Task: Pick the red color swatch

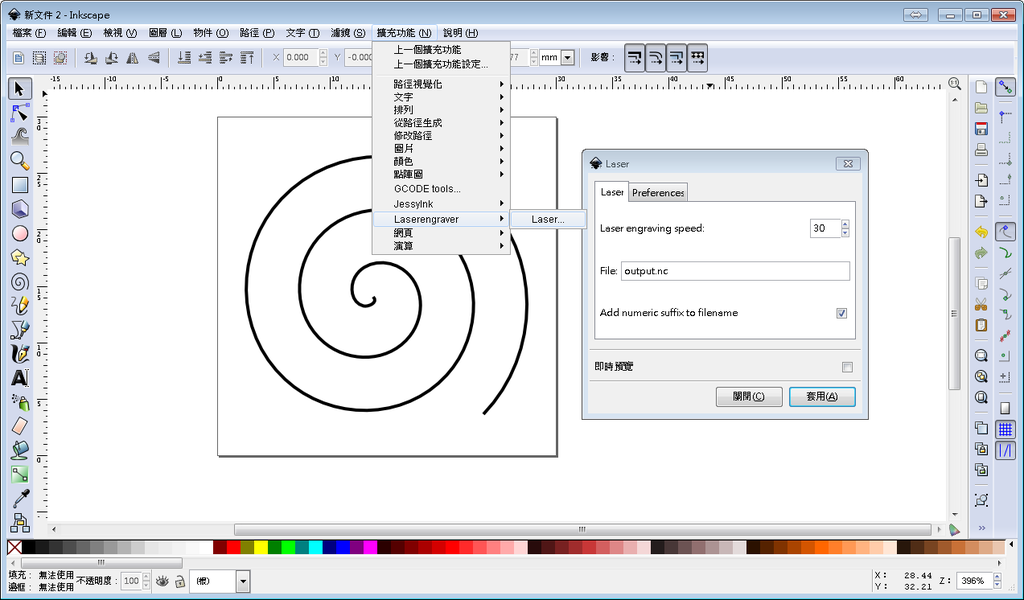Action: (x=233, y=547)
